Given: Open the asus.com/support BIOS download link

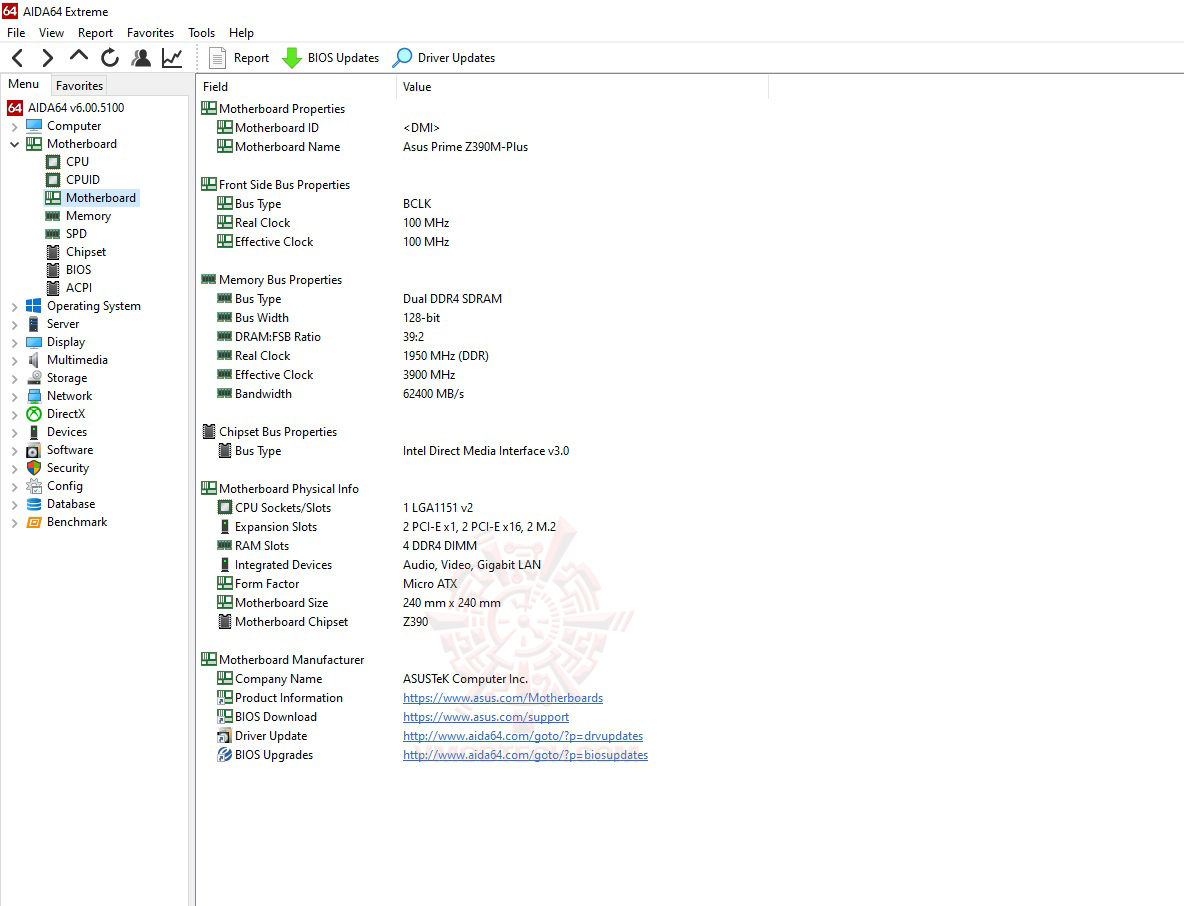Looking at the screenshot, I should point(486,716).
